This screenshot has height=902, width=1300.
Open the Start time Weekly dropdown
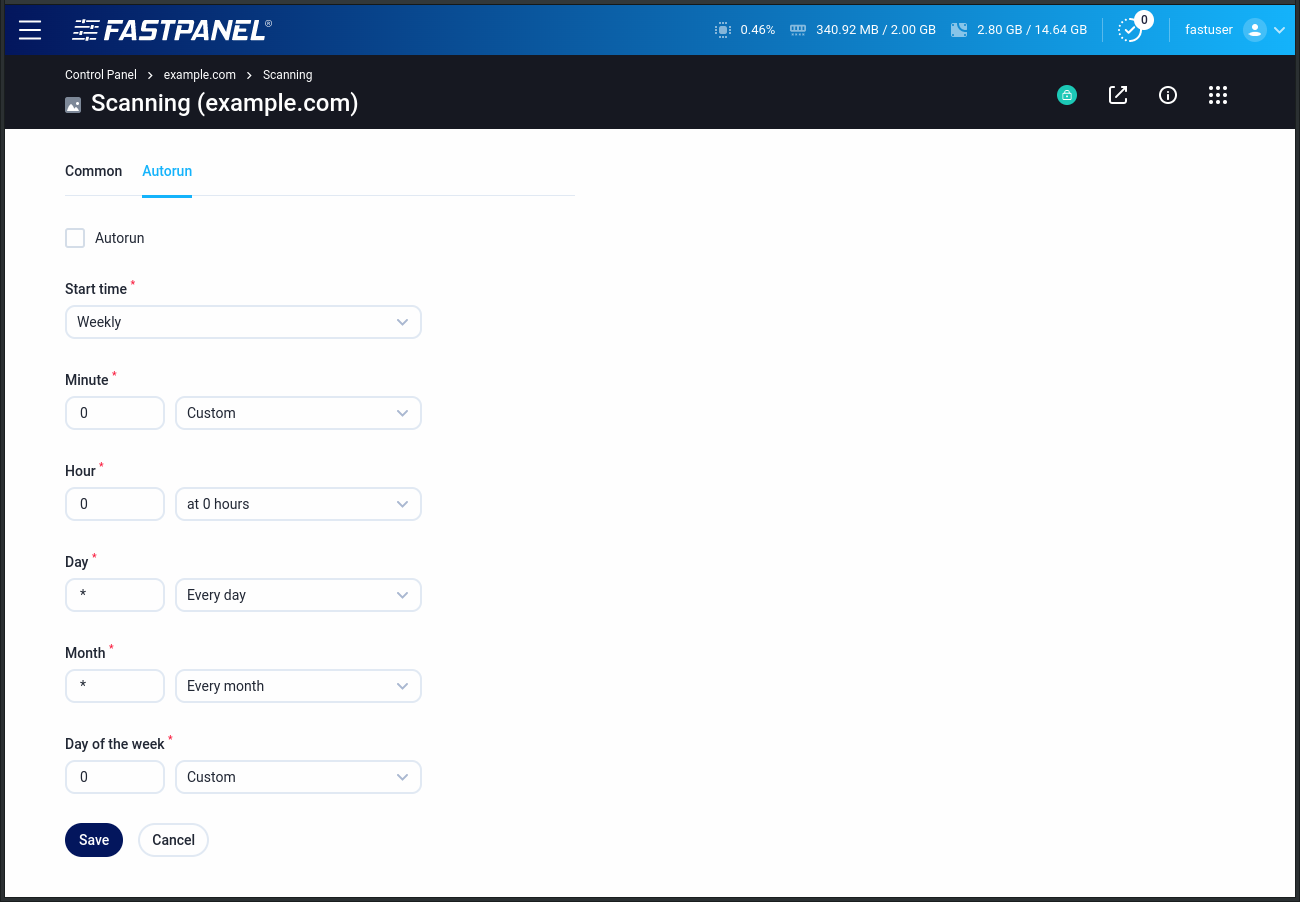tap(243, 322)
